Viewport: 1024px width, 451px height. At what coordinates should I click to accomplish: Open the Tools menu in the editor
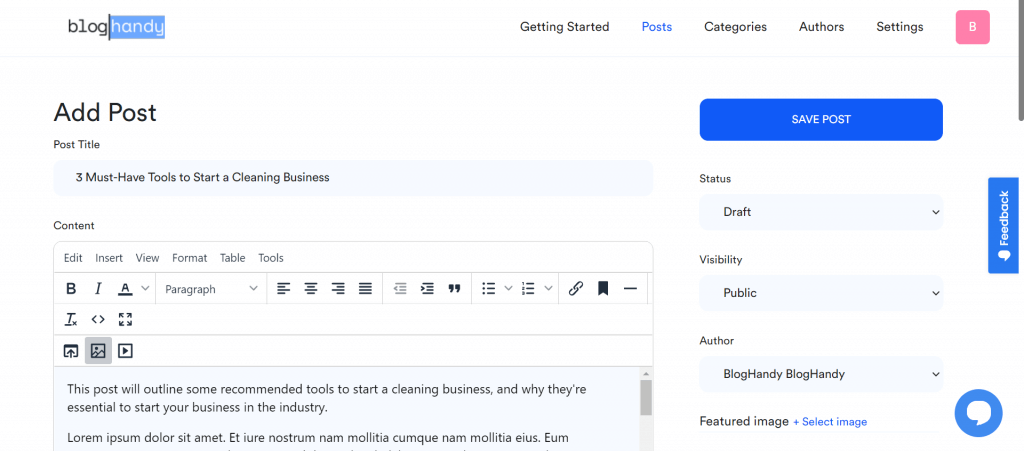[271, 258]
